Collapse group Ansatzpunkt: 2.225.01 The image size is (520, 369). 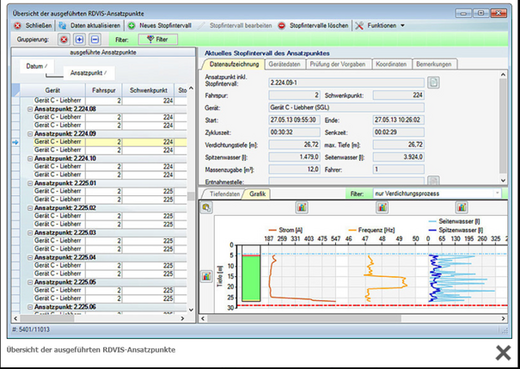[30, 183]
